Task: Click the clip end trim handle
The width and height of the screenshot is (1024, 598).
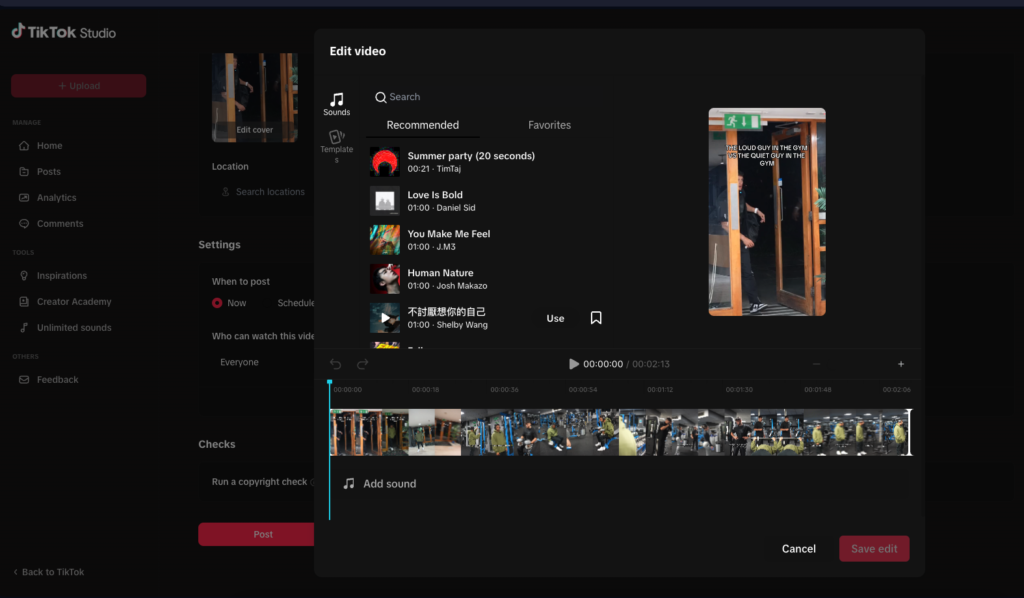Action: pos(909,432)
